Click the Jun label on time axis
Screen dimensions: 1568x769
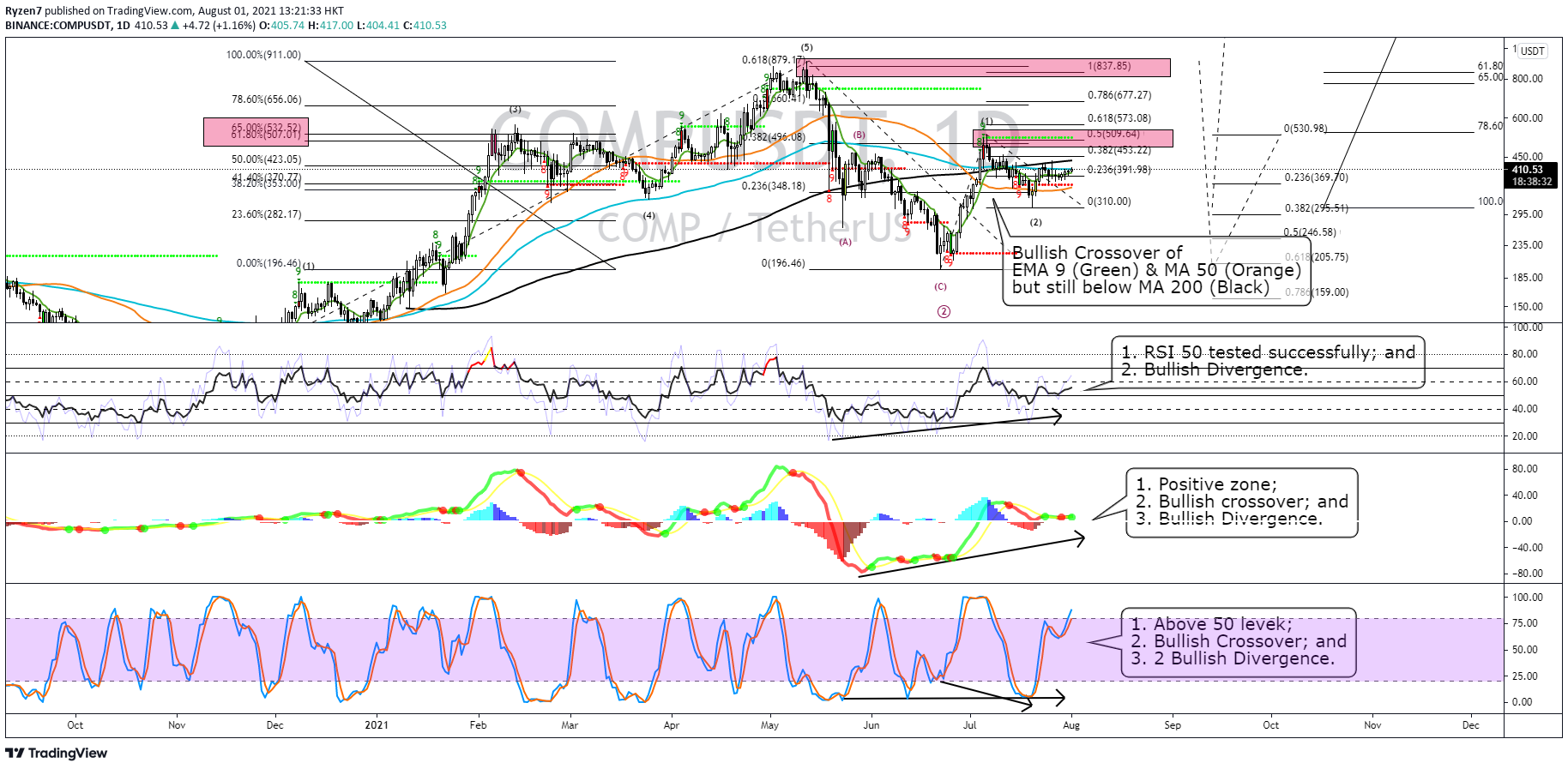(871, 725)
